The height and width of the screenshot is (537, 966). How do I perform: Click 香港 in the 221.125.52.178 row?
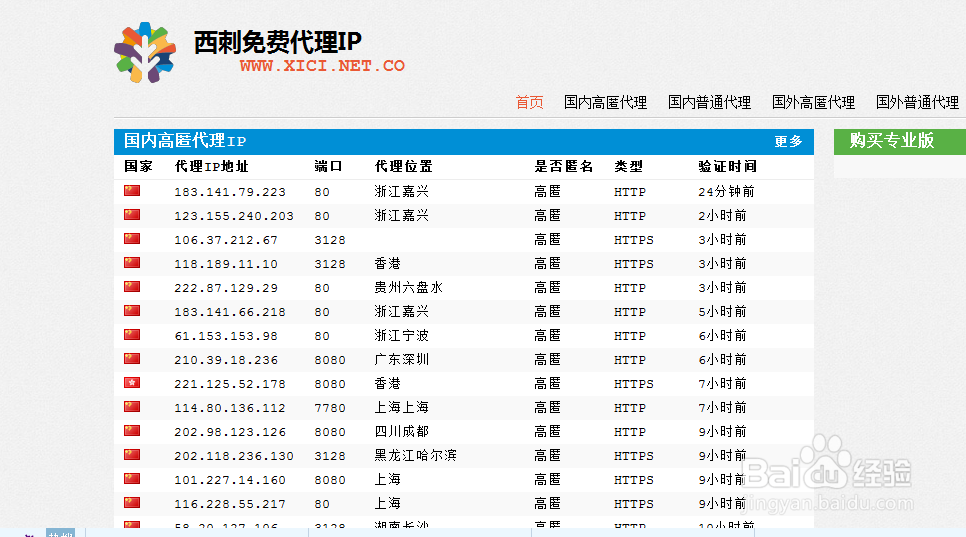(388, 384)
